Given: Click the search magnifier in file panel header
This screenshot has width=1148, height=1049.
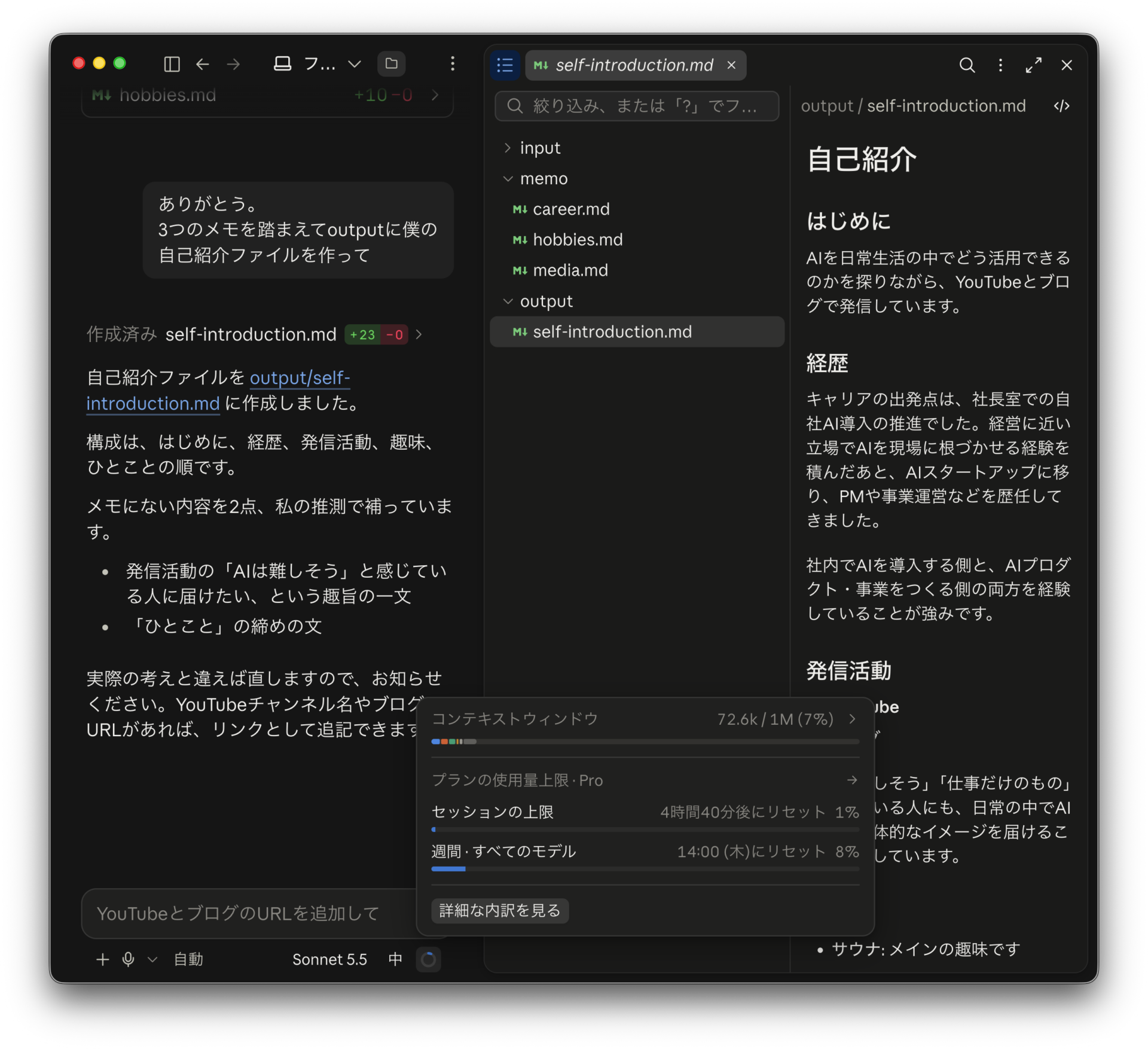Looking at the screenshot, I should click(x=967, y=65).
